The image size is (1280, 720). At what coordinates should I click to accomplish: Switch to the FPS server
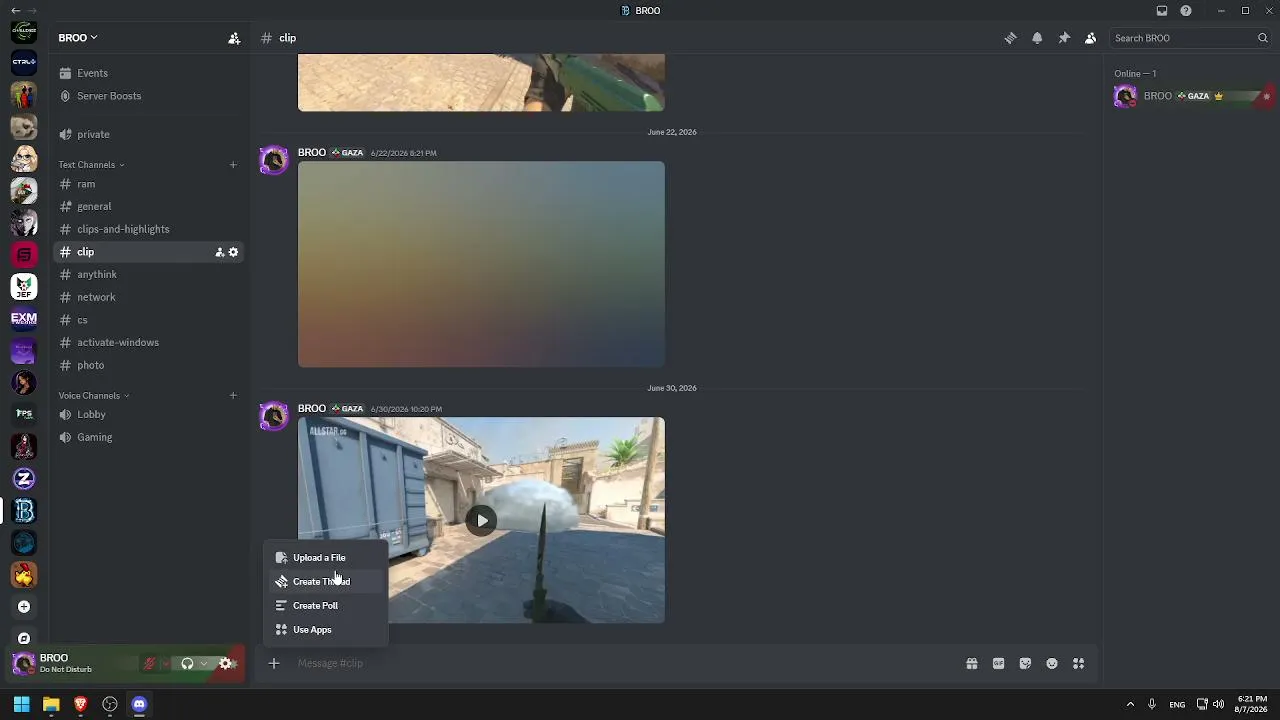24,415
